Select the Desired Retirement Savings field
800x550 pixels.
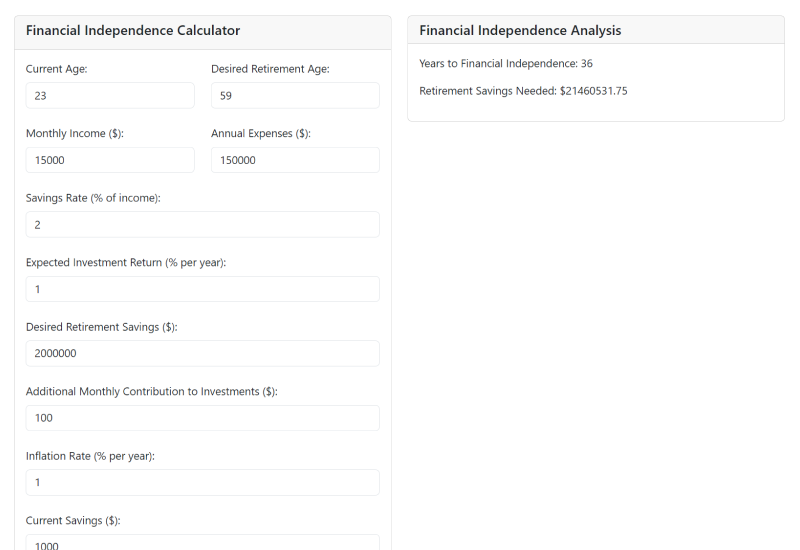202,353
